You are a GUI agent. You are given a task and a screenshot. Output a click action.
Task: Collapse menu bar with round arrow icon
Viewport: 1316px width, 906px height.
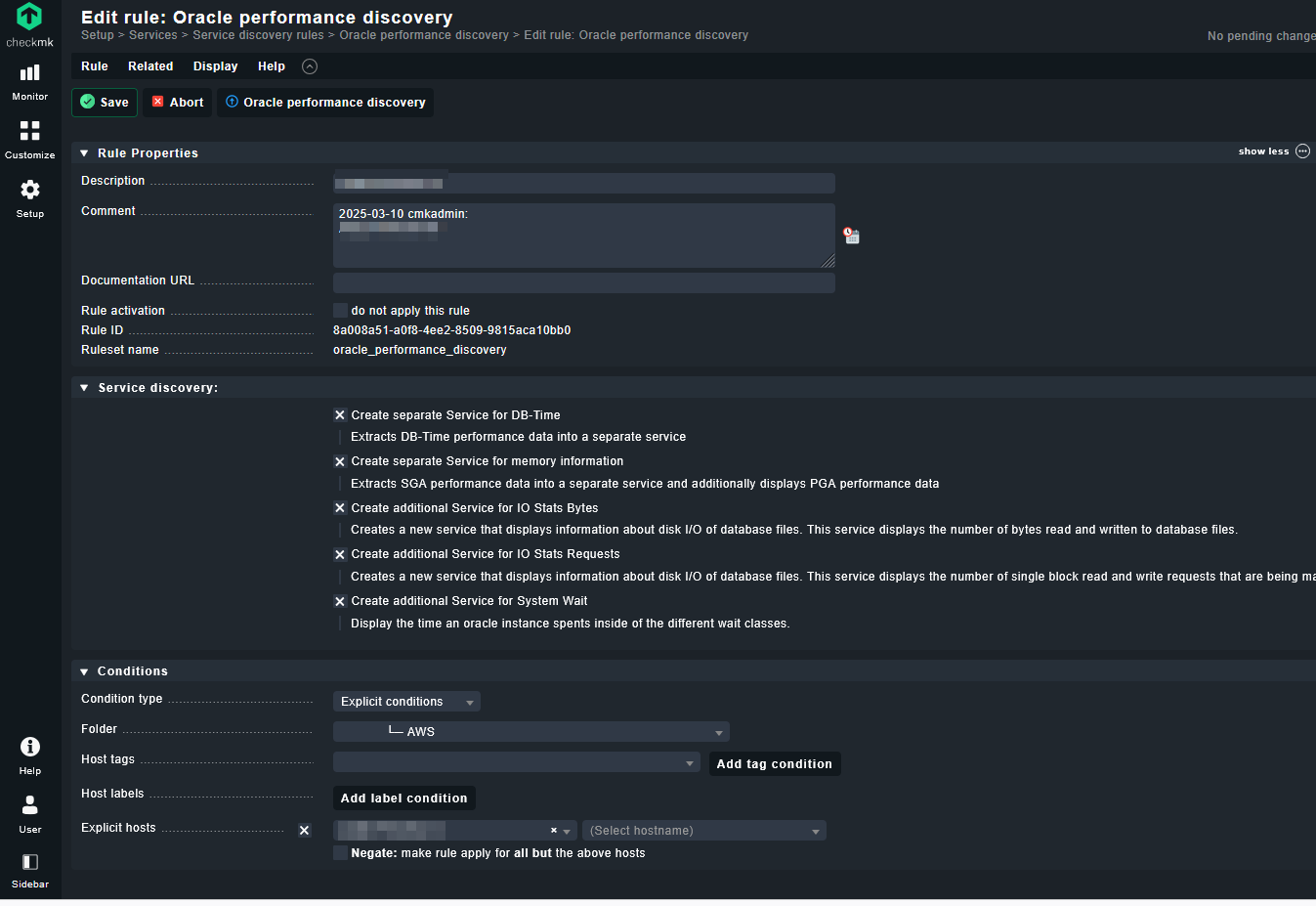point(310,66)
